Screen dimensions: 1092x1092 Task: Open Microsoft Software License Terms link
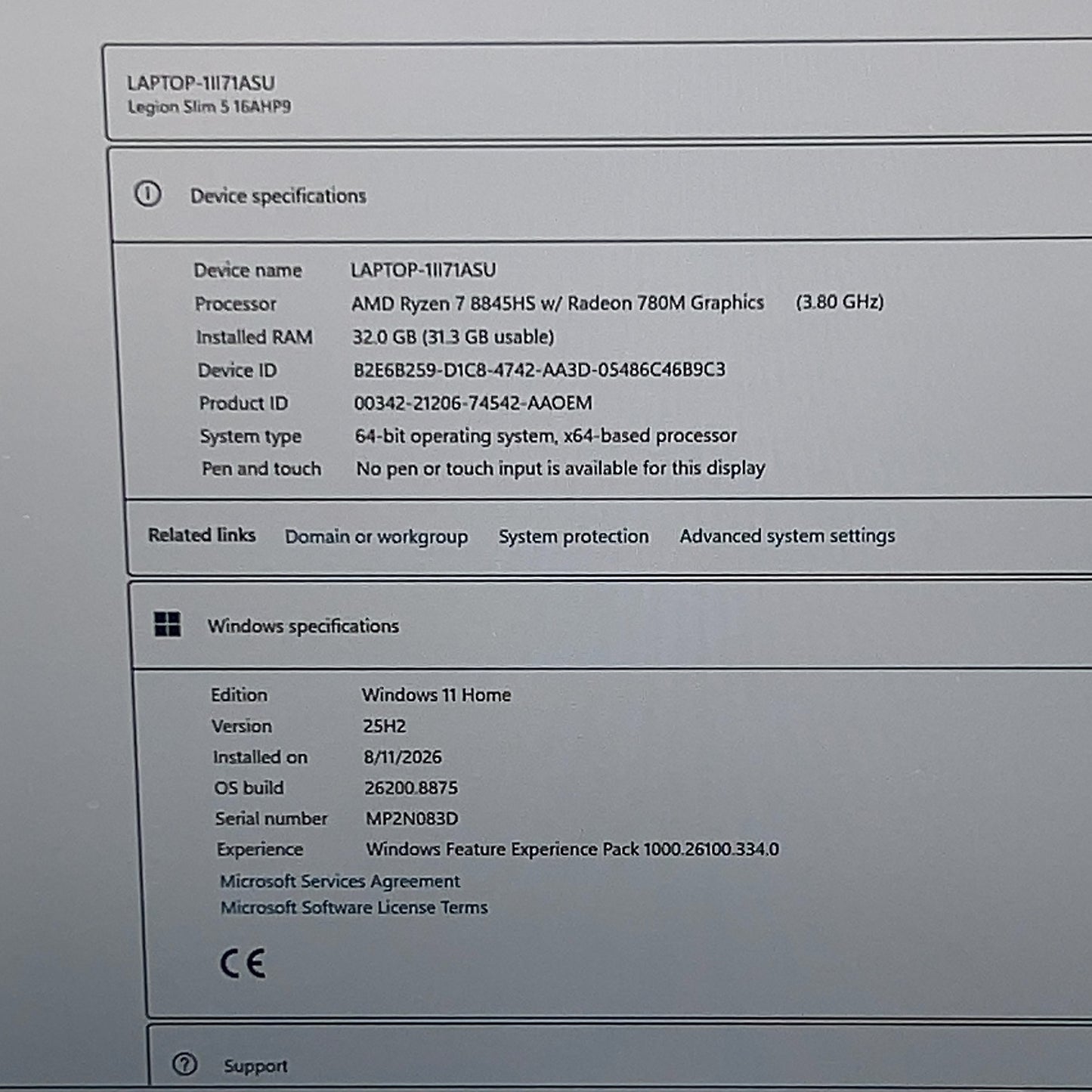point(354,907)
